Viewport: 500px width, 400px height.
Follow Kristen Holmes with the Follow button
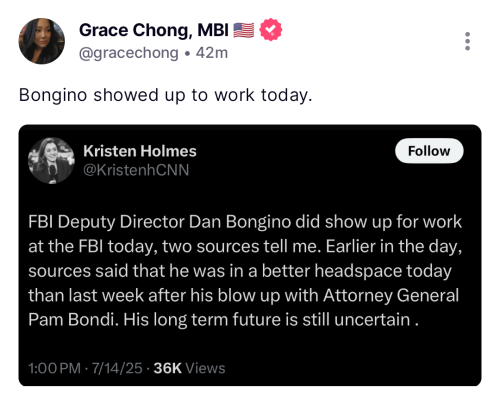pyautogui.click(x=429, y=151)
